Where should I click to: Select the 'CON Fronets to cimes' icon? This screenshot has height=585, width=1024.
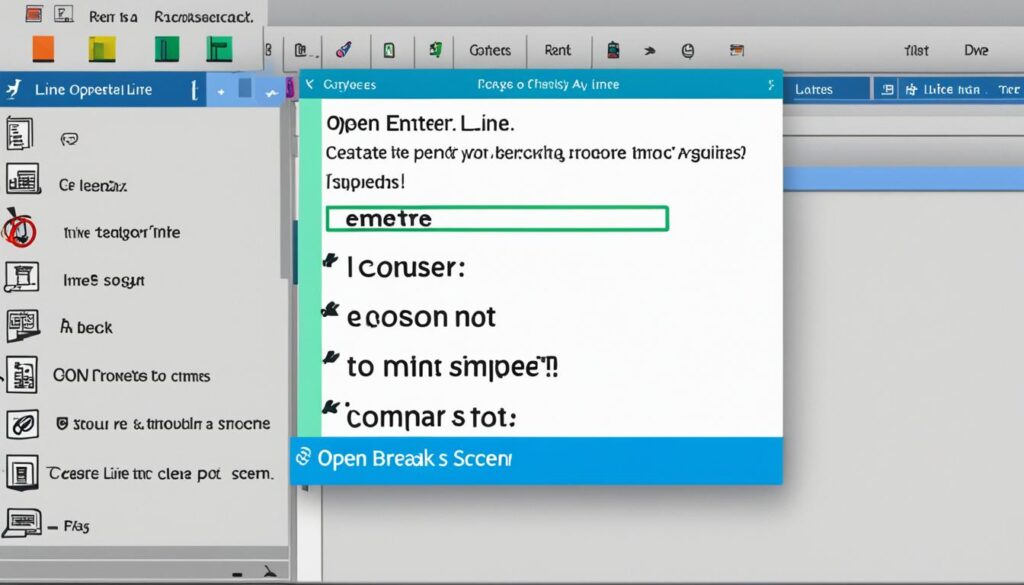point(22,375)
